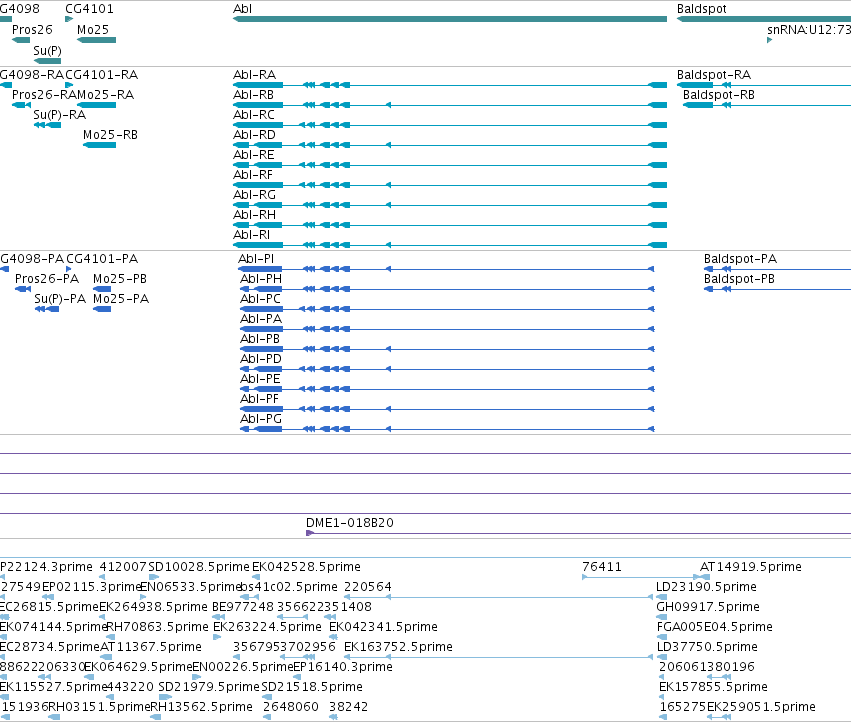Select the EK042341.5prime EST label
This screenshot has width=851, height=722.
pyautogui.click(x=383, y=626)
